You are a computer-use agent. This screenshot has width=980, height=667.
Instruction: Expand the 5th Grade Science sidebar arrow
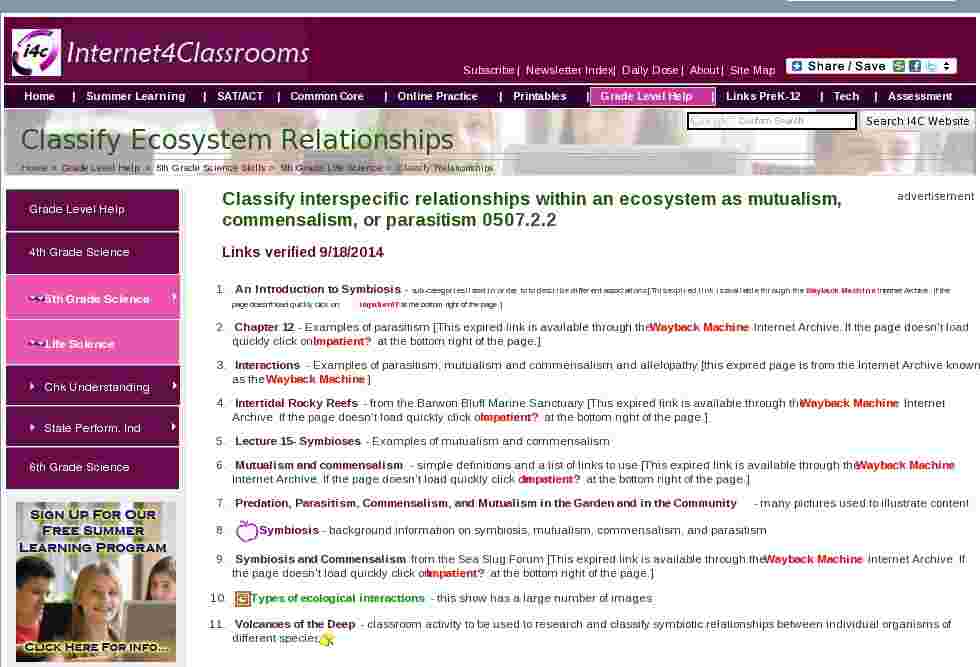click(x=174, y=298)
